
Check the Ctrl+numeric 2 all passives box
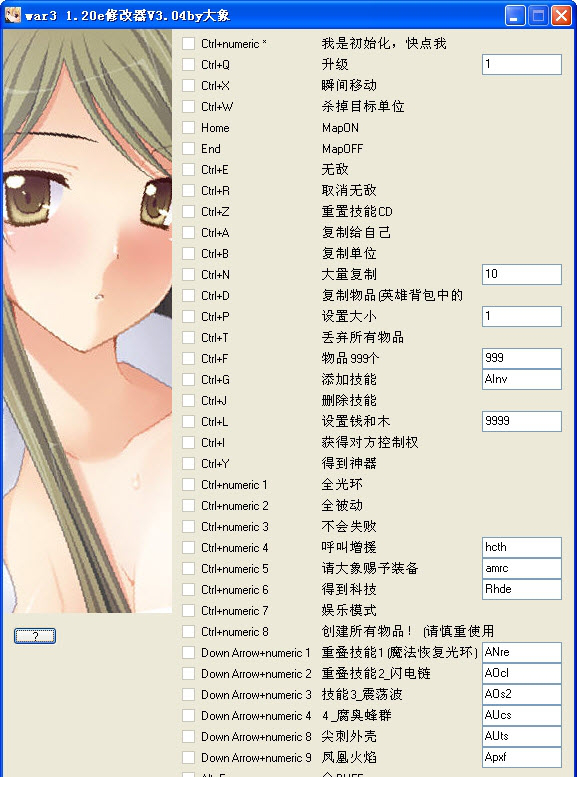point(189,506)
